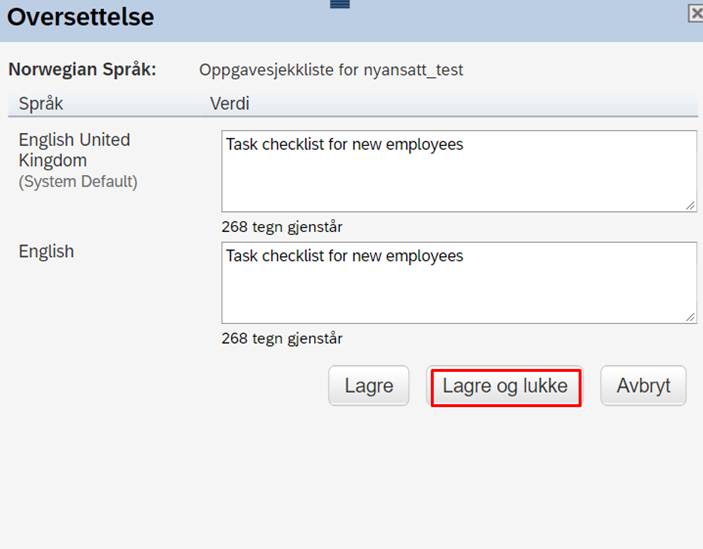Click the (System Default) note
Viewport: 703px width, 549px height.
click(x=78, y=182)
